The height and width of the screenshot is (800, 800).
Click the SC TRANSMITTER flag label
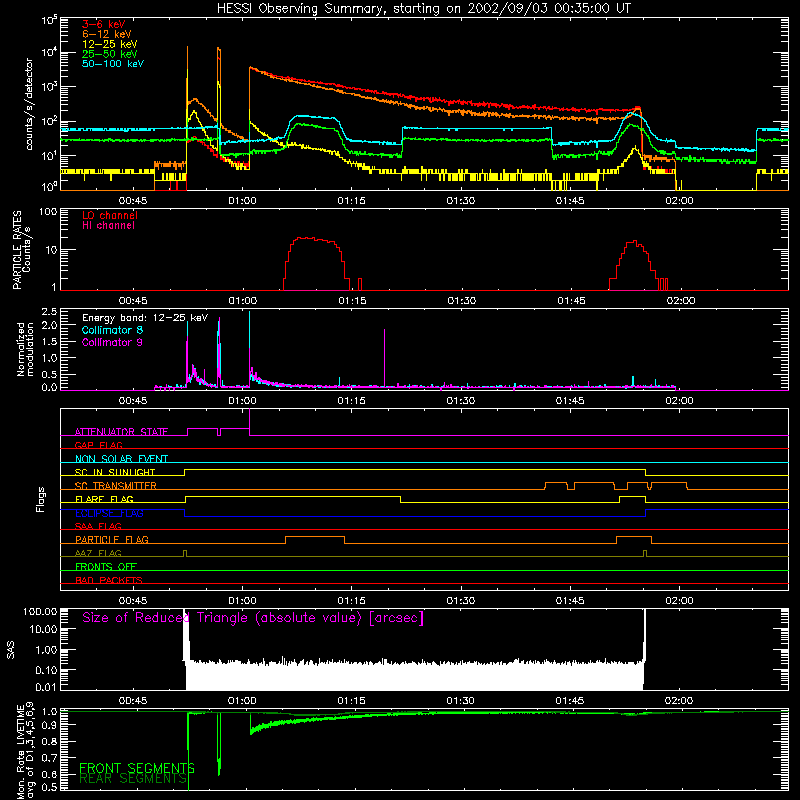pyautogui.click(x=116, y=486)
